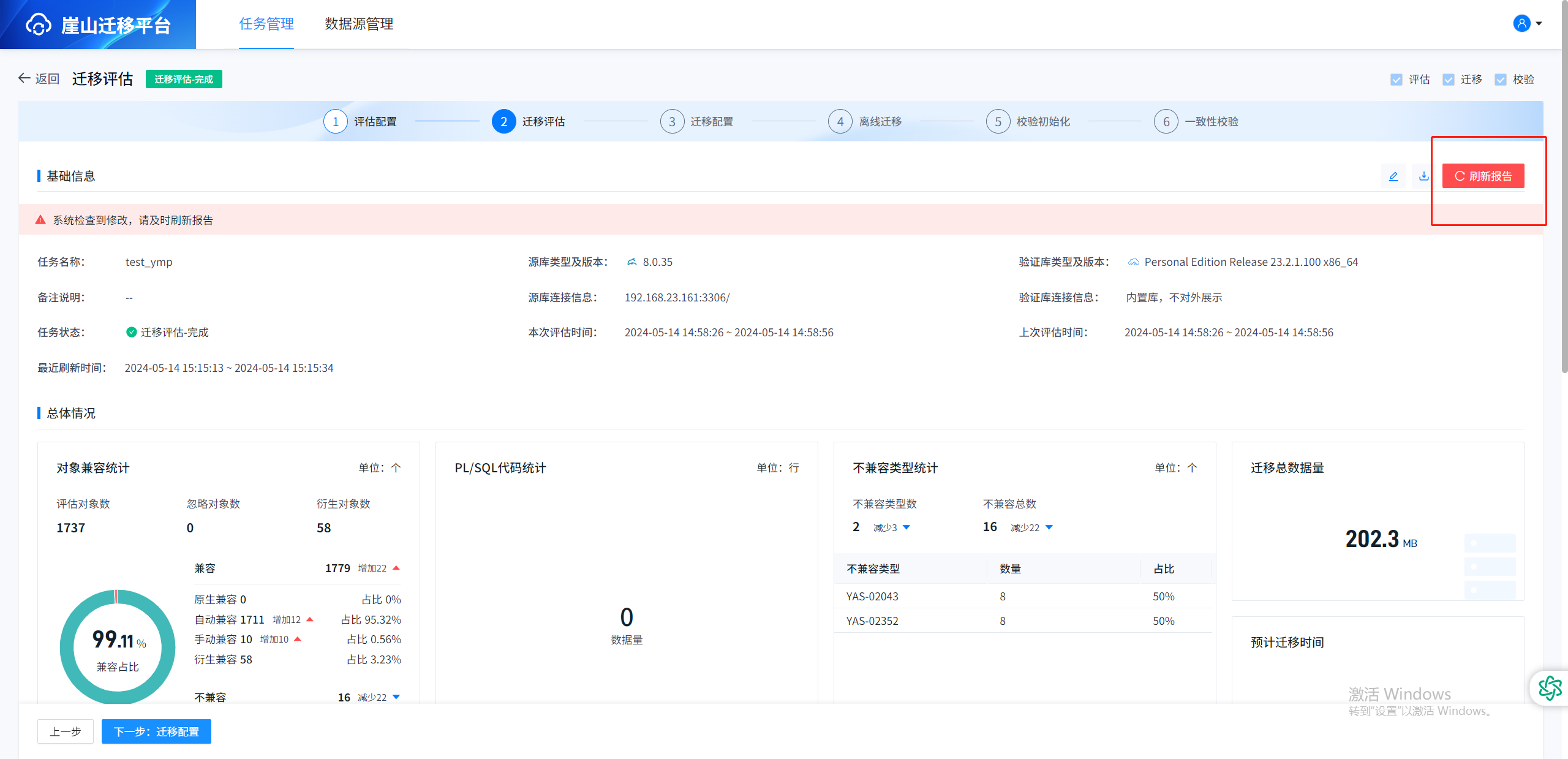Image resolution: width=1568 pixels, height=759 pixels.
Task: Click the floating assistant icon at right edge
Action: coord(1550,688)
